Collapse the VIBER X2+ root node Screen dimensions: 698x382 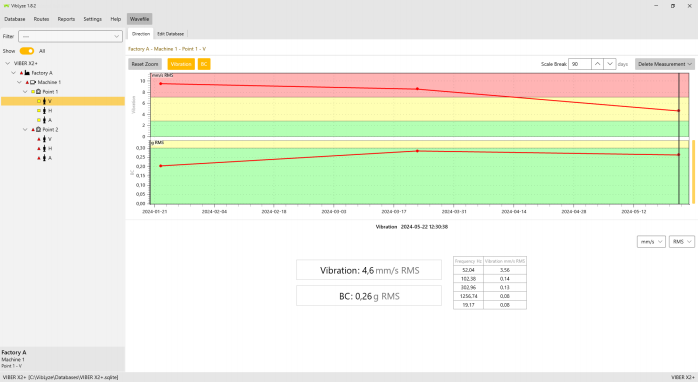pyautogui.click(x=8, y=63)
